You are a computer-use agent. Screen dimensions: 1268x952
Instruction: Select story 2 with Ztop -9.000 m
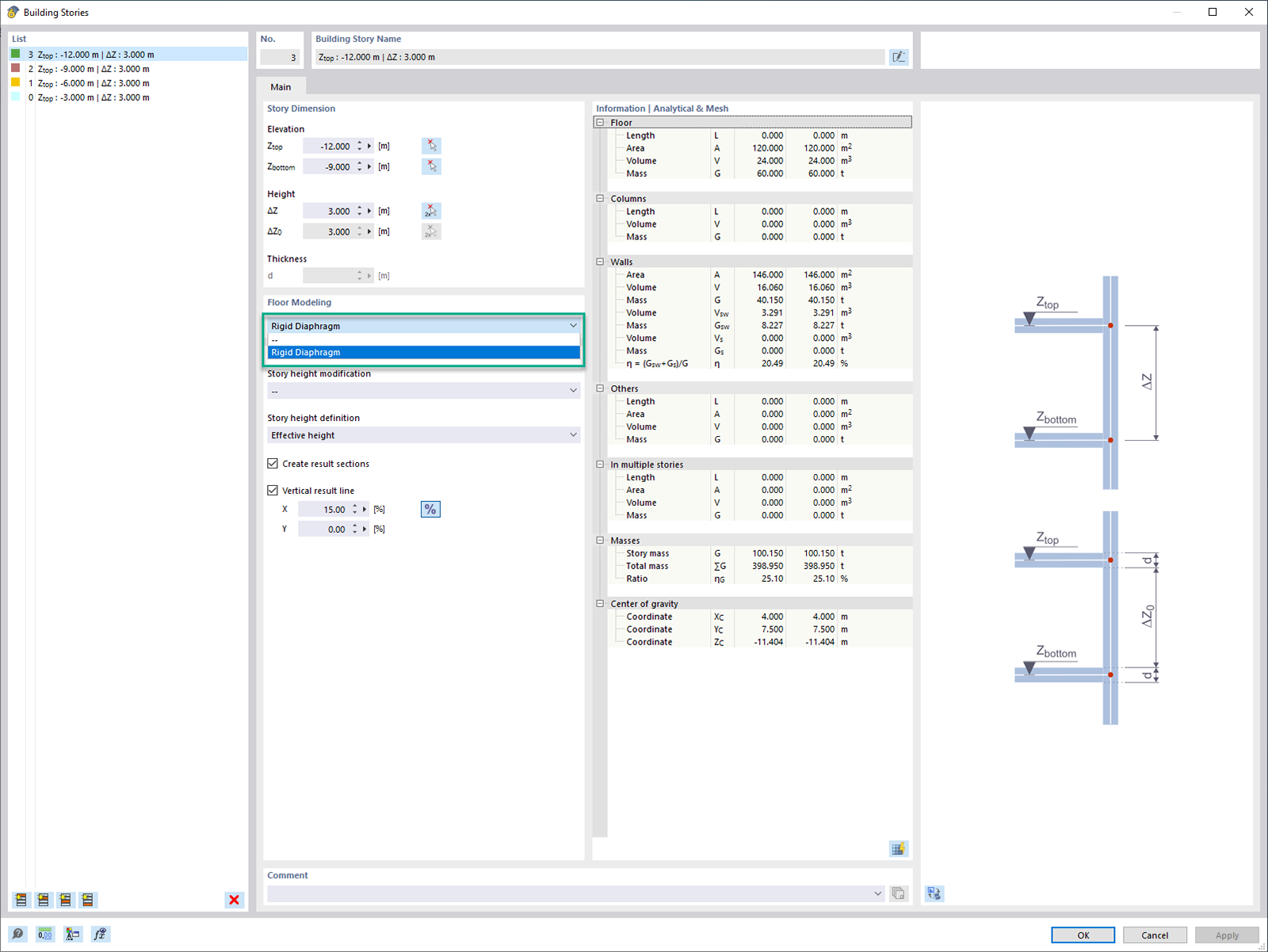[128, 69]
